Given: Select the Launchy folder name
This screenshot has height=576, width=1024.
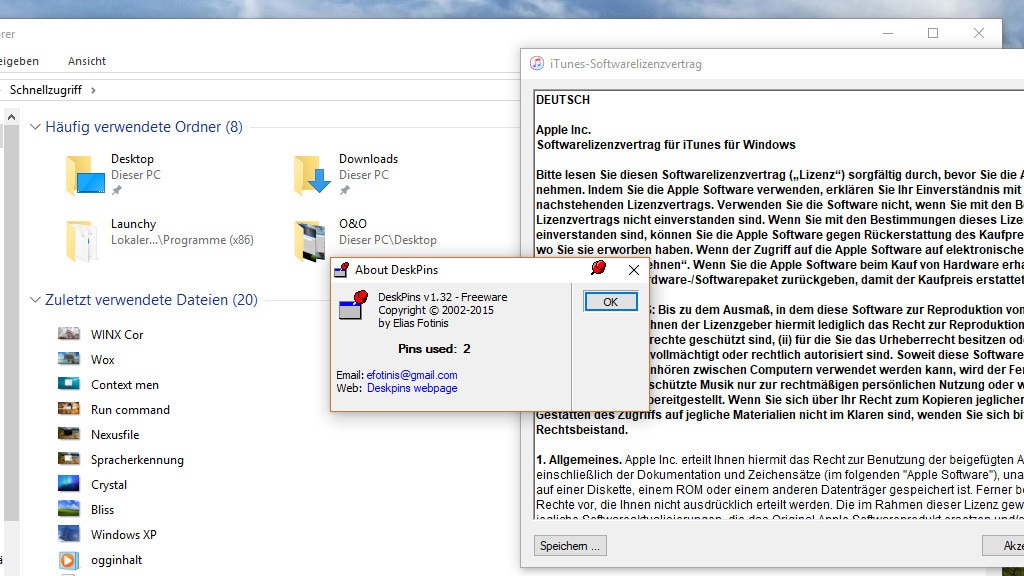Looking at the screenshot, I should pos(133,223).
